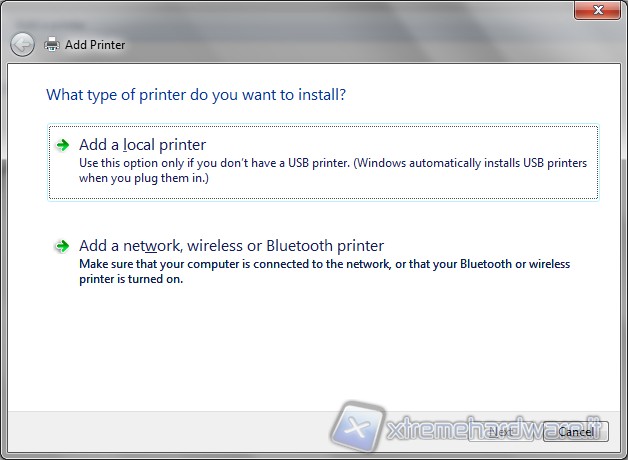
Task: Click the blue X logo in the watermark
Action: (358, 427)
